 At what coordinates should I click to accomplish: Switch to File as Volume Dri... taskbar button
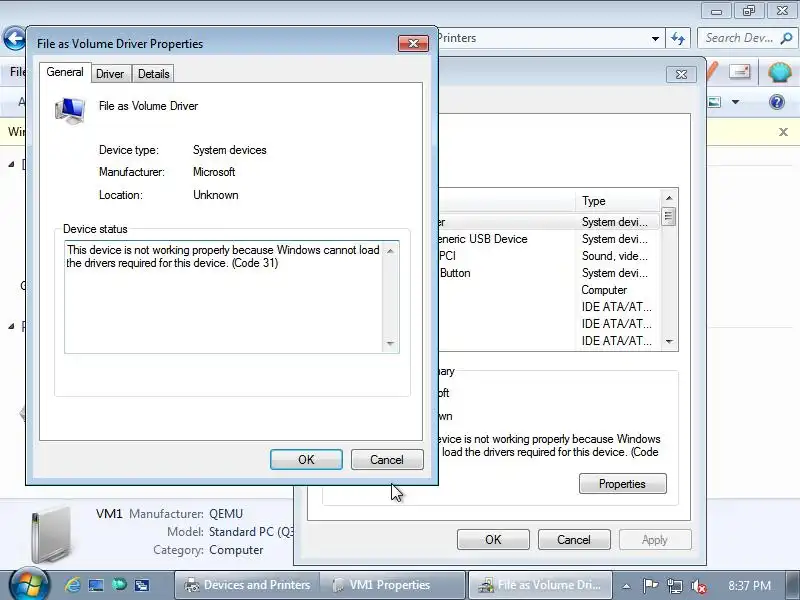[x=540, y=585]
